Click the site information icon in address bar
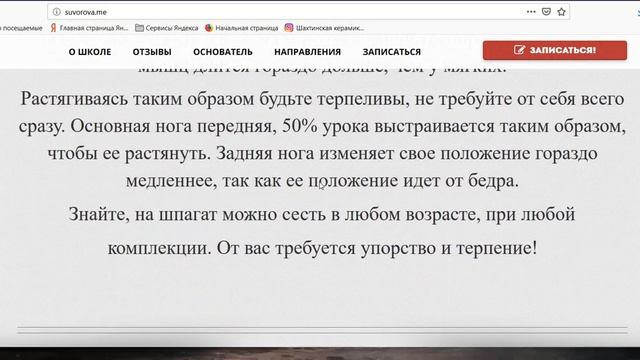The width and height of the screenshot is (640, 360). click(57, 12)
